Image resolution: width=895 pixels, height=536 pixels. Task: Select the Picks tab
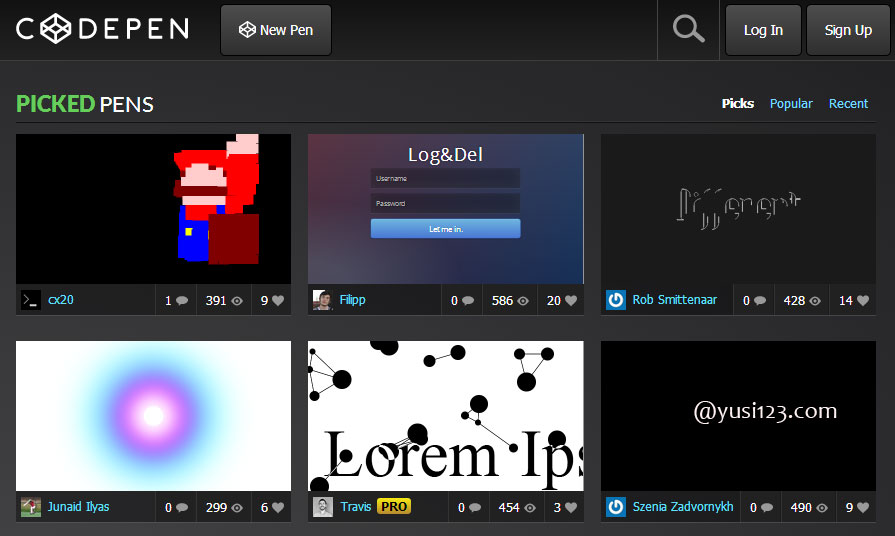pyautogui.click(x=737, y=103)
